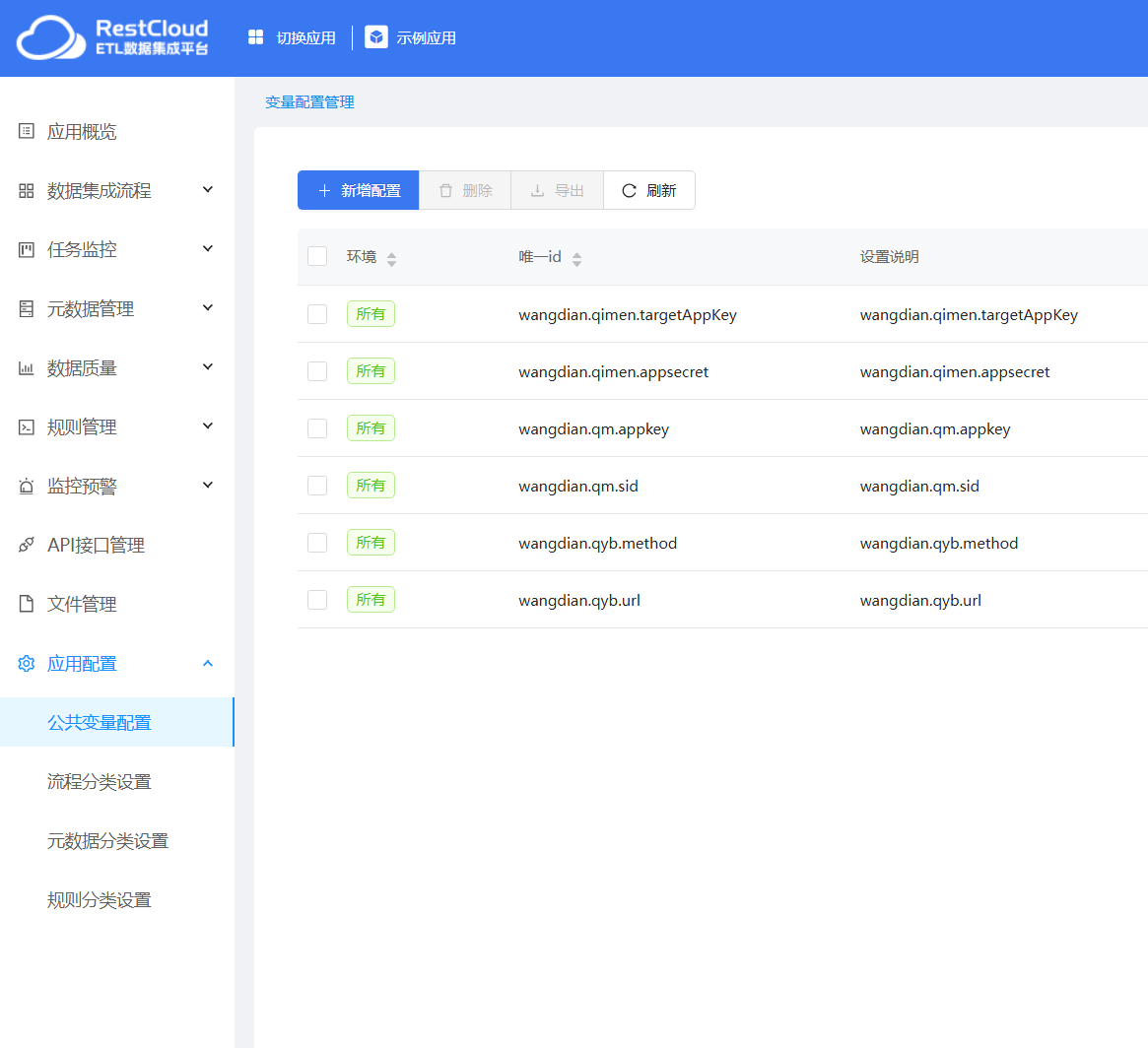Select the checkbox for wangdian.qm.sid row
The image size is (1148, 1048).
click(317, 486)
